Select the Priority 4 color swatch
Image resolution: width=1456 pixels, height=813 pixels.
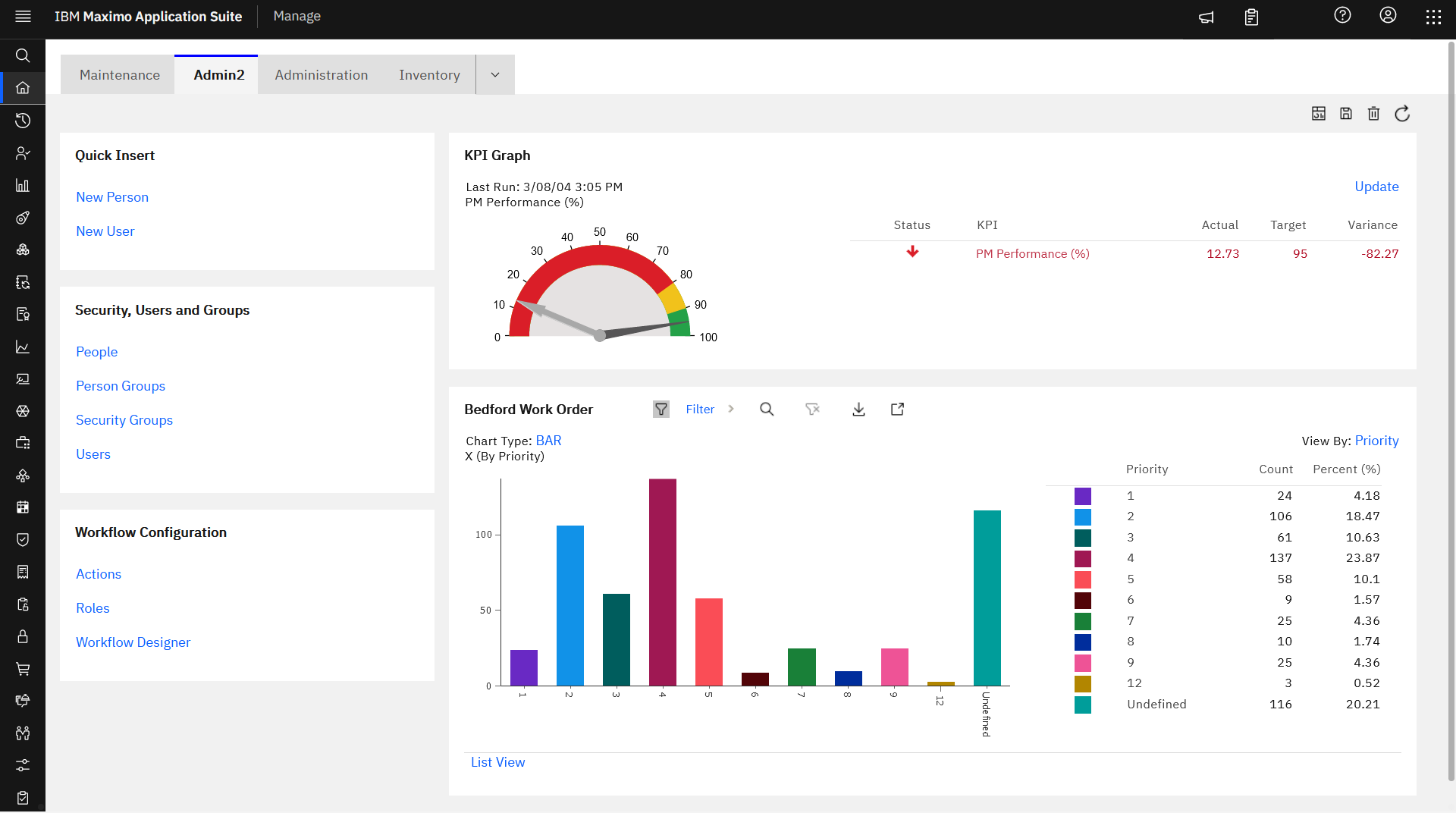pyautogui.click(x=1082, y=558)
